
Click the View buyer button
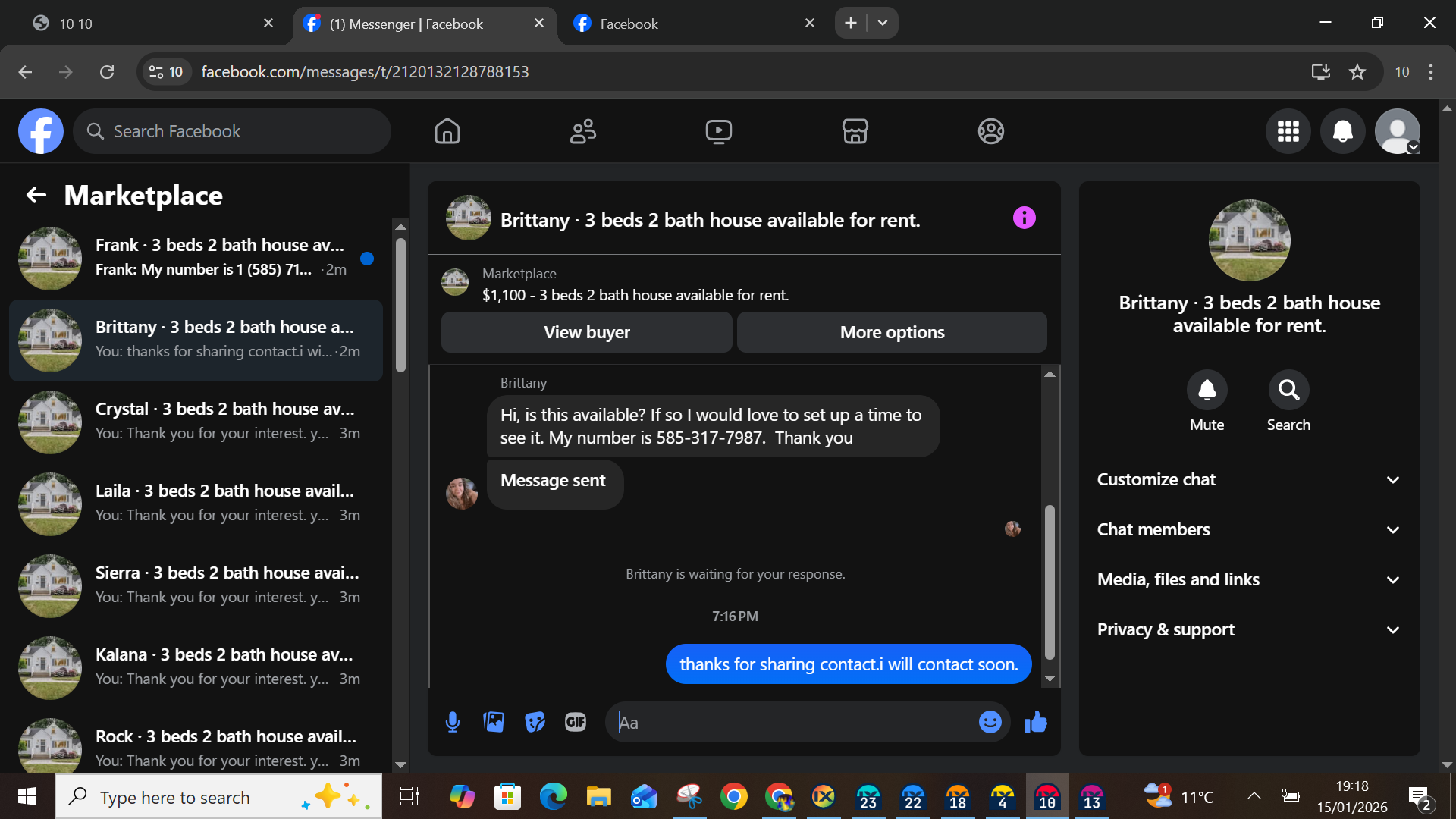pos(586,332)
